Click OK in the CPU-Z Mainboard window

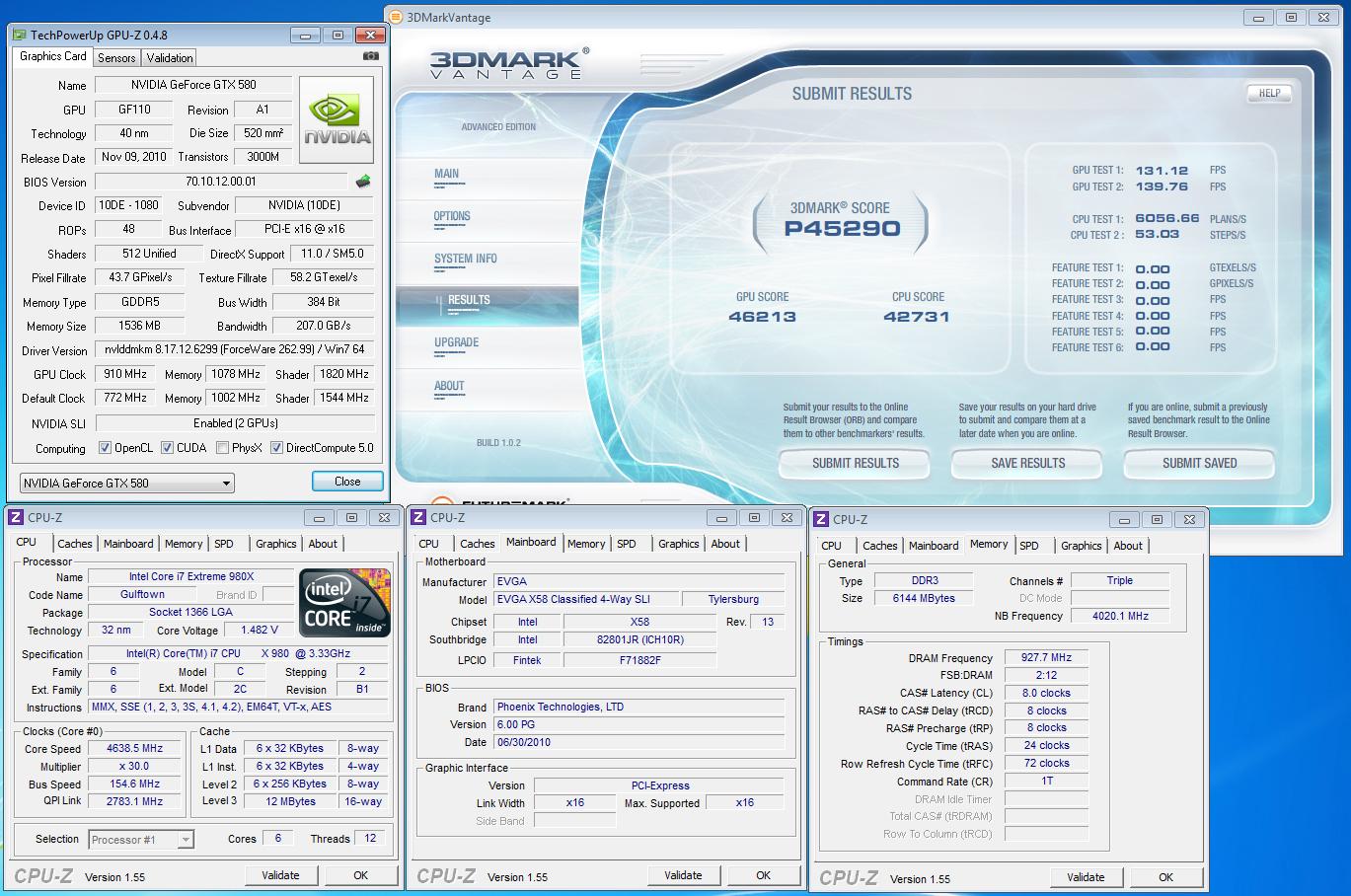(763, 875)
